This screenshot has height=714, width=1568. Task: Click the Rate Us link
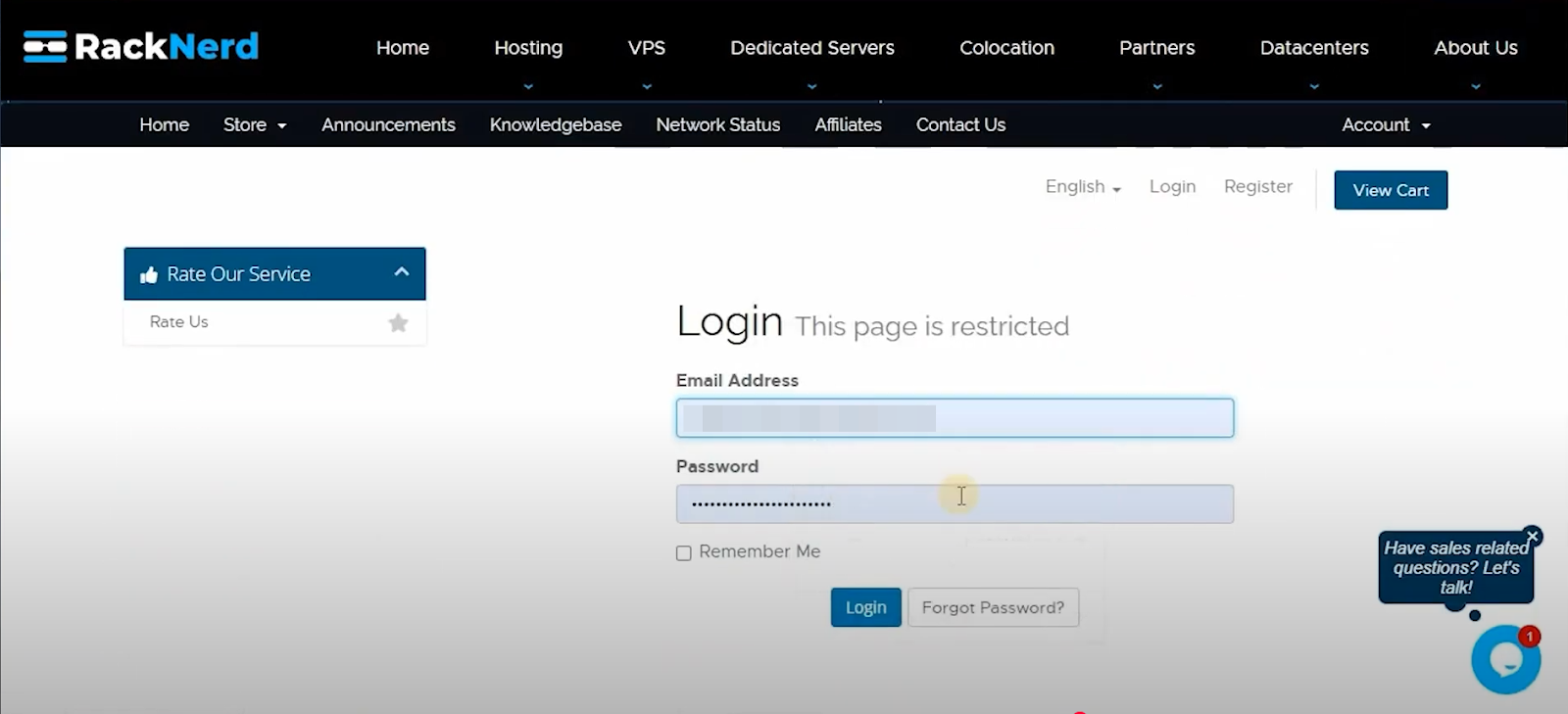[179, 321]
